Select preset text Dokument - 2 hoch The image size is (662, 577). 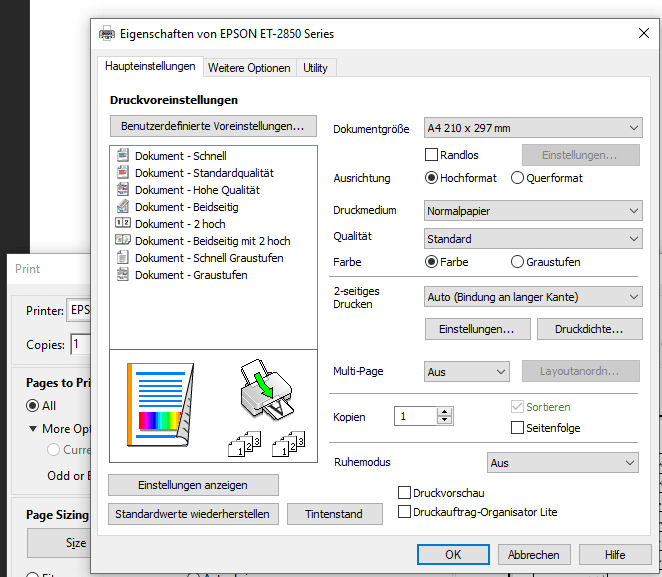pyautogui.click(x=180, y=224)
